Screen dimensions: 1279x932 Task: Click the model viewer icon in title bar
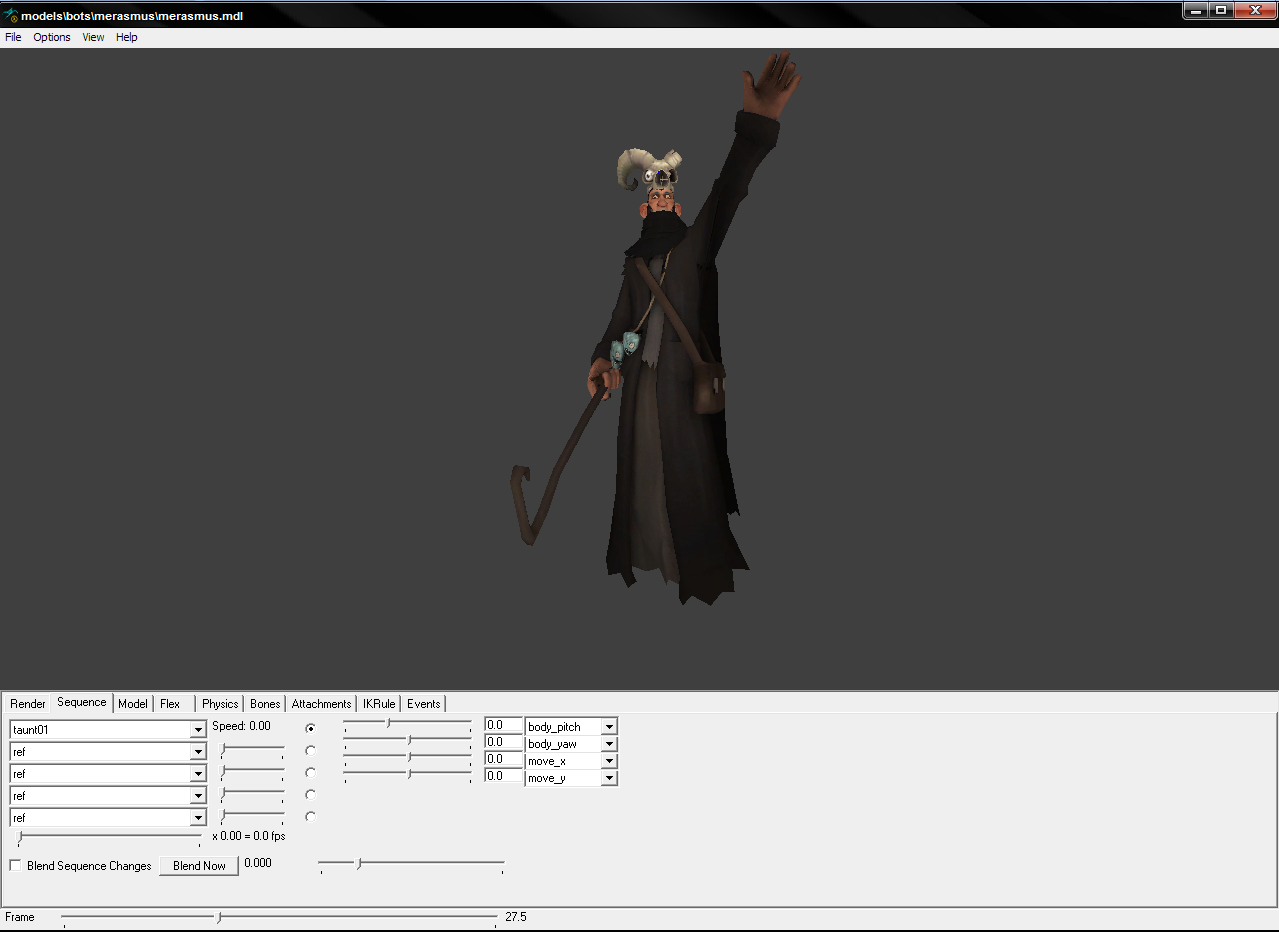click(10, 16)
